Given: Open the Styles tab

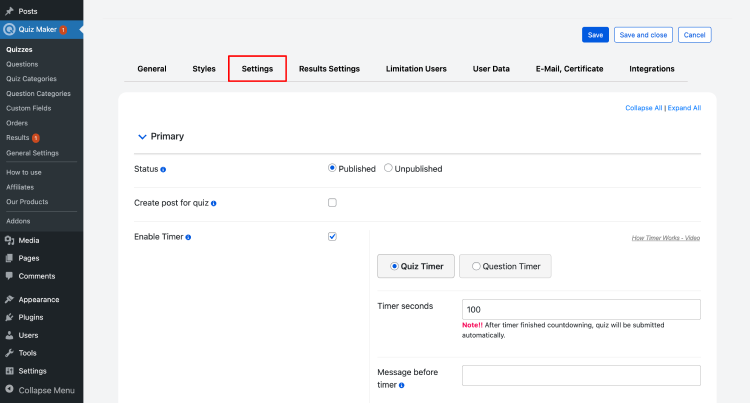Looking at the screenshot, I should pos(204,69).
